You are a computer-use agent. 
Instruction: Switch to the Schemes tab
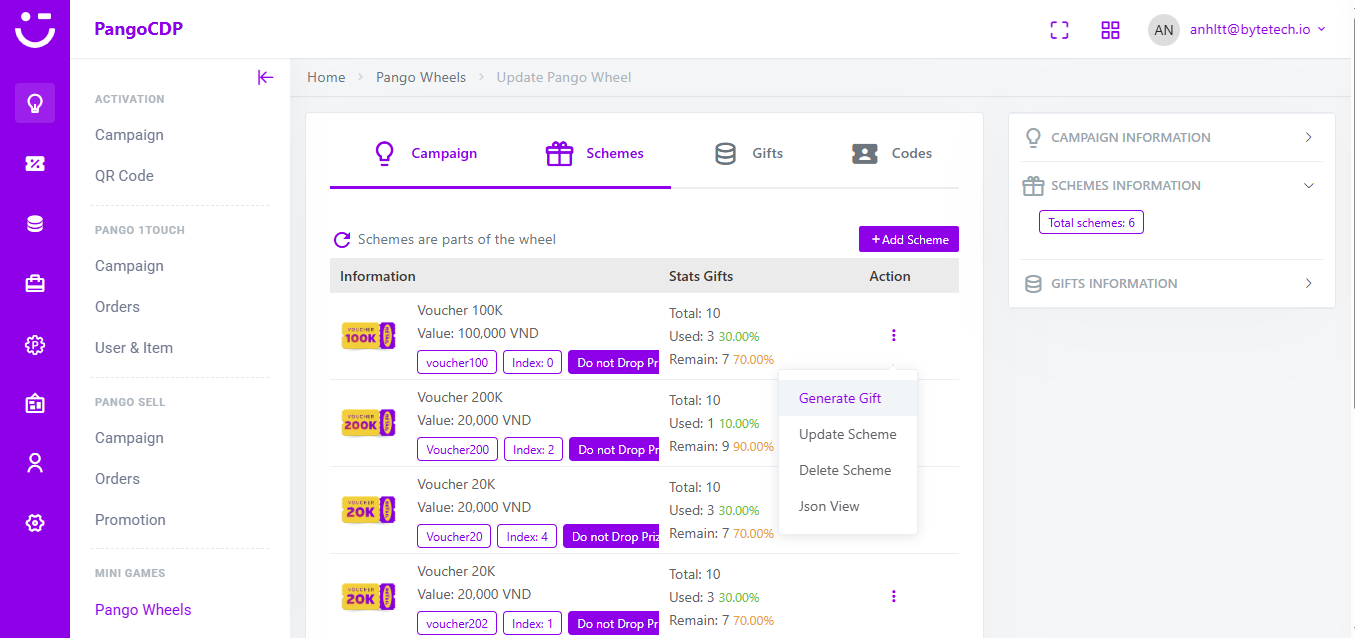pyautogui.click(x=595, y=153)
